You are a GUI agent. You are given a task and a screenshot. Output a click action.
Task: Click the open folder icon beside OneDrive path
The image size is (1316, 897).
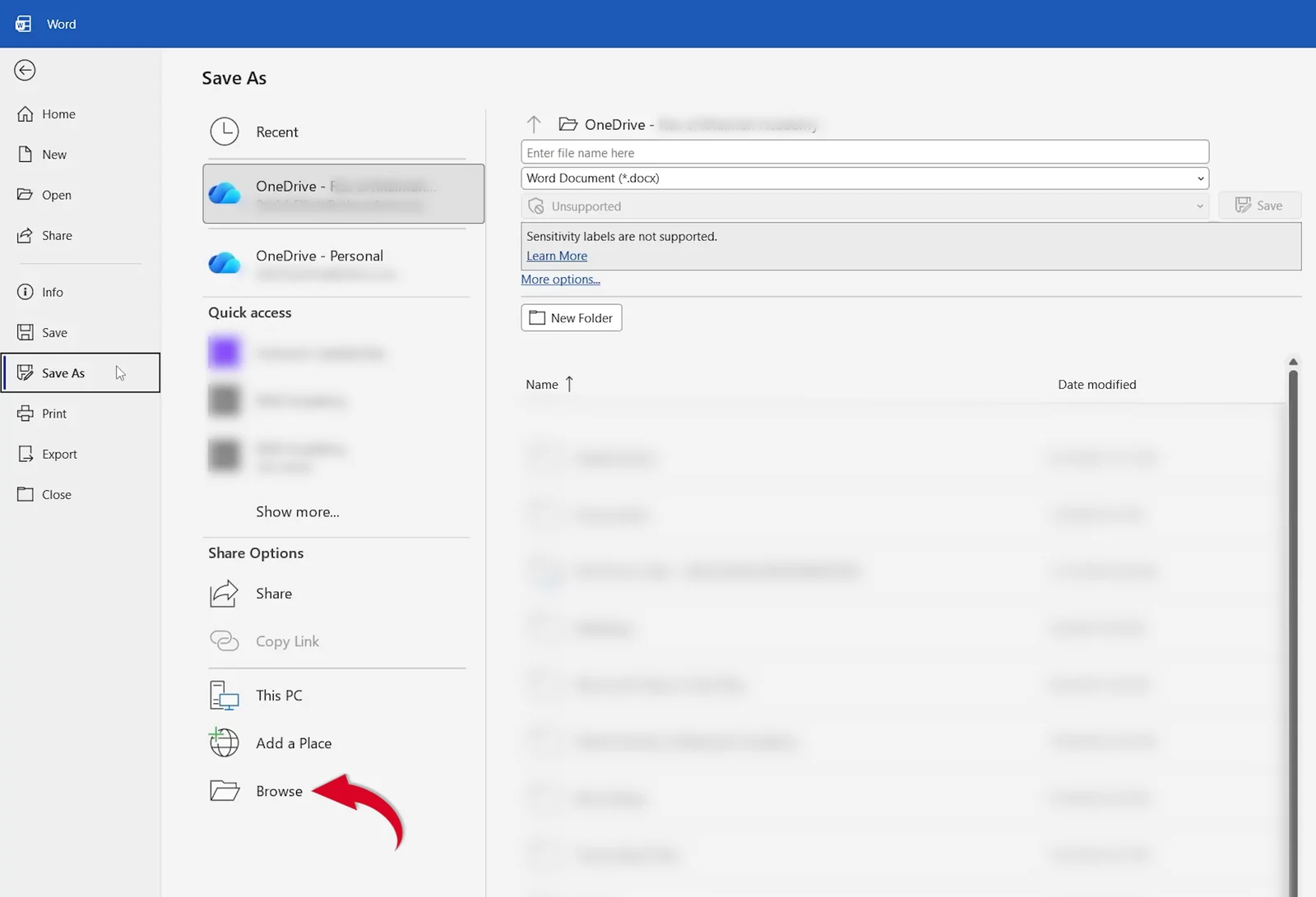pyautogui.click(x=568, y=124)
